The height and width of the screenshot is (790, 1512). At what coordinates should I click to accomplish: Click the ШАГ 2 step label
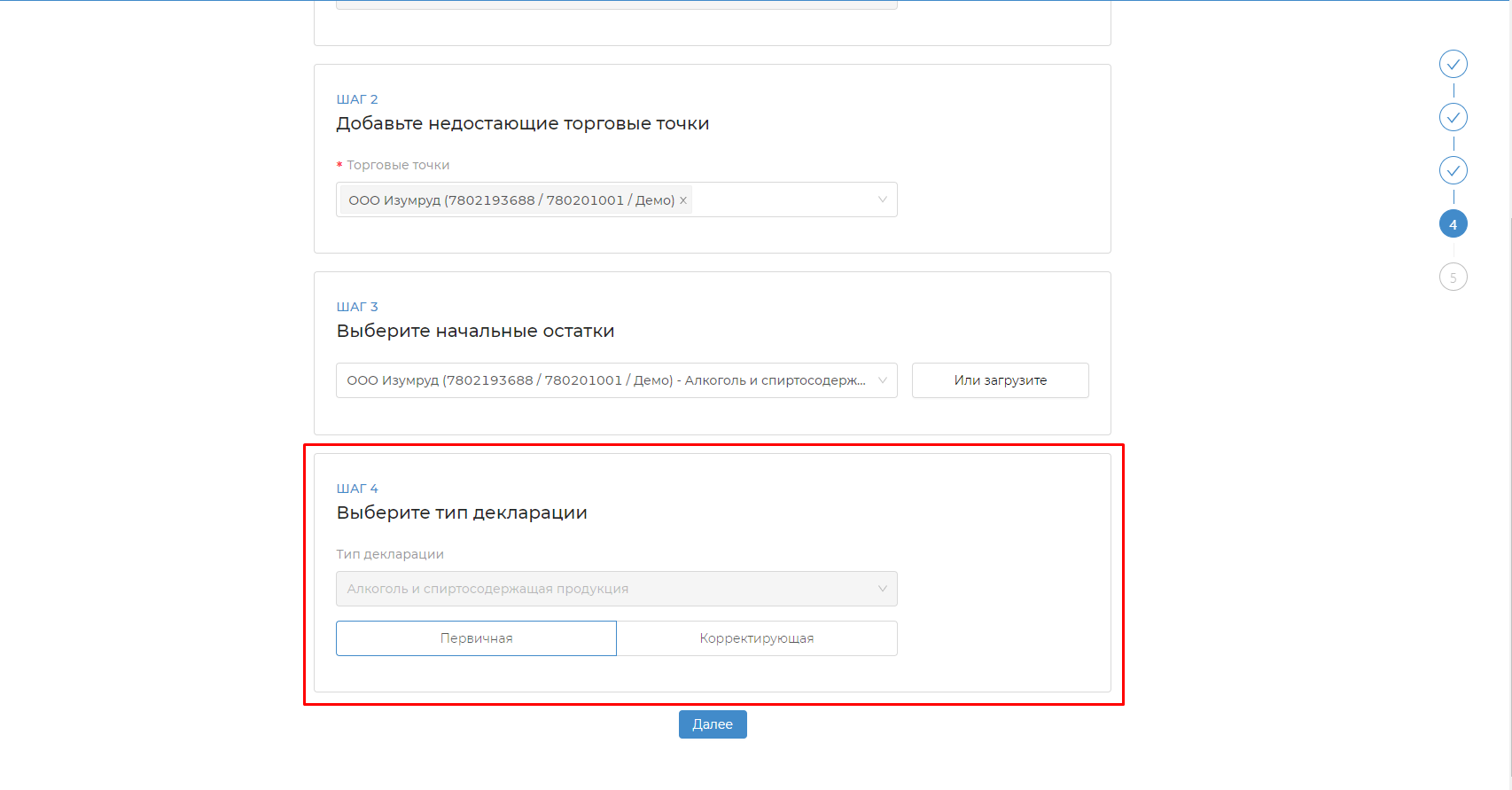(357, 99)
